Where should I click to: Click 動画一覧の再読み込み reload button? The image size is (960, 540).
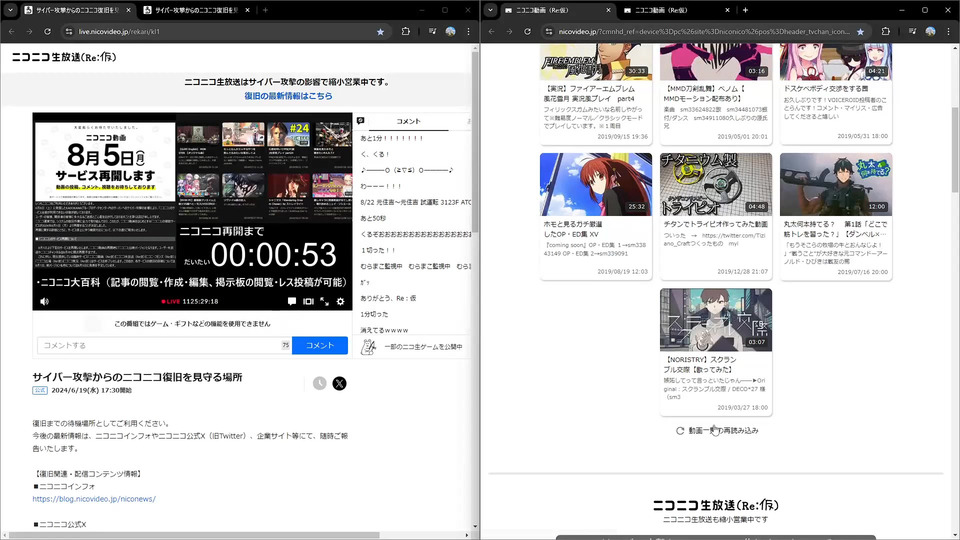[717, 430]
